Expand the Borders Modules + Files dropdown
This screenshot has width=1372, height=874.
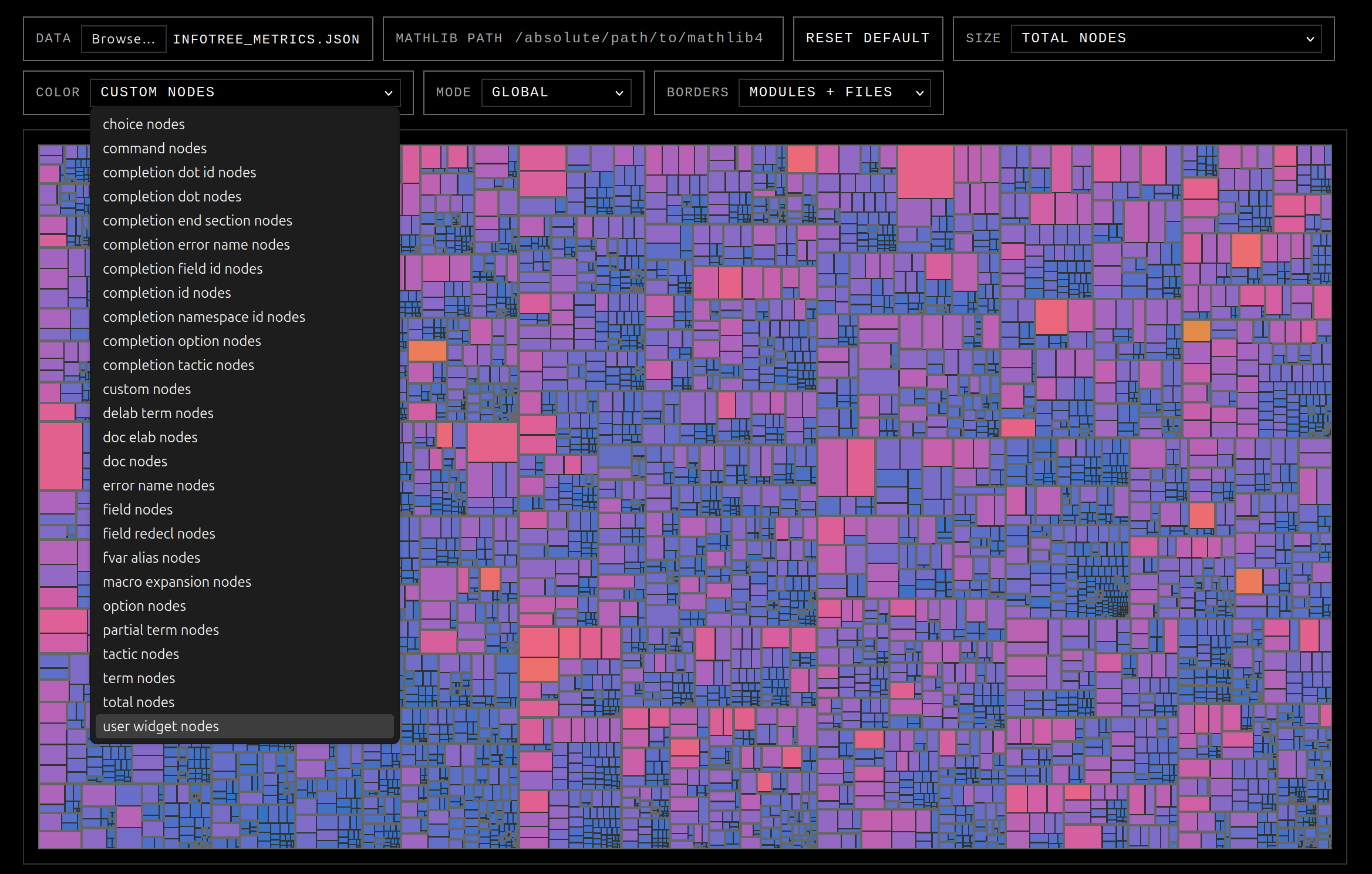pyautogui.click(x=834, y=93)
